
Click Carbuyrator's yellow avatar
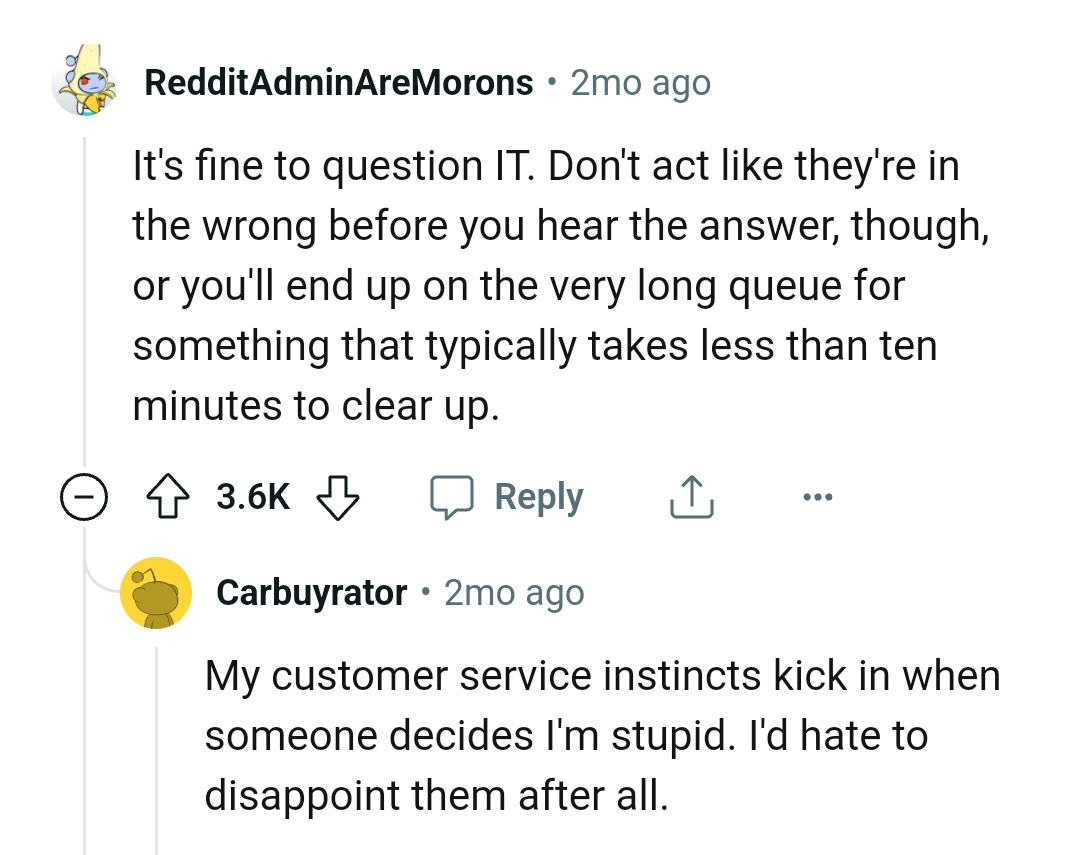[157, 592]
